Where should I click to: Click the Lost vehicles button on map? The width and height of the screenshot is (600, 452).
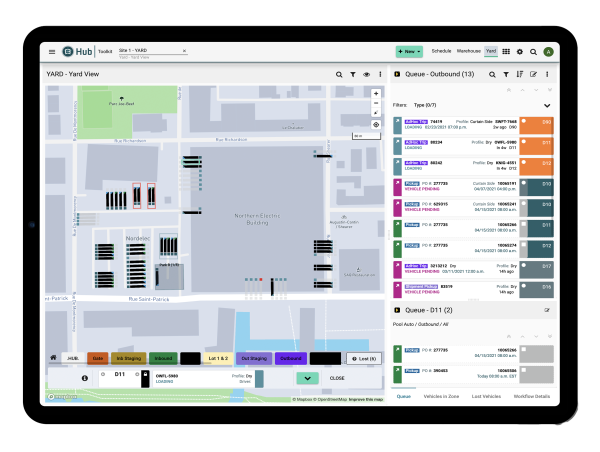point(364,359)
